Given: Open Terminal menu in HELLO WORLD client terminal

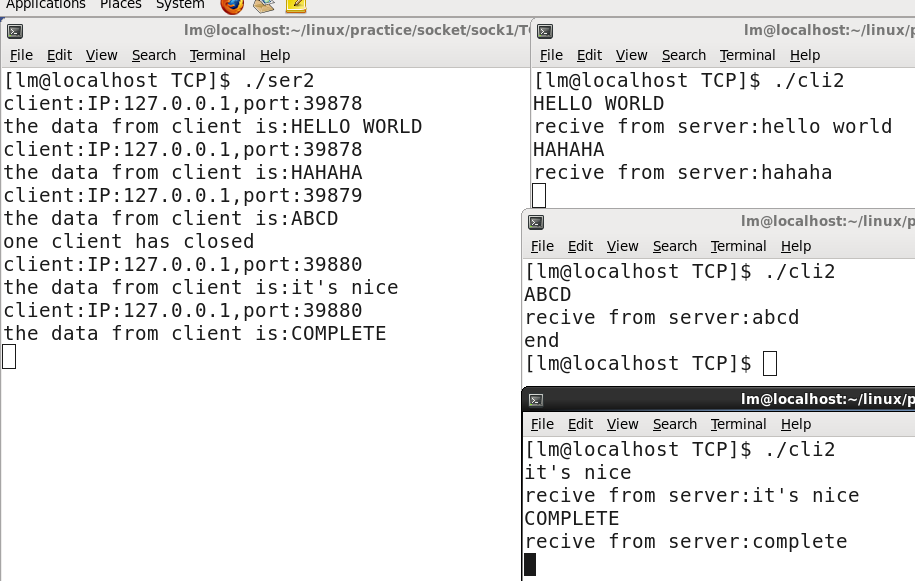Looking at the screenshot, I should (x=747, y=55).
